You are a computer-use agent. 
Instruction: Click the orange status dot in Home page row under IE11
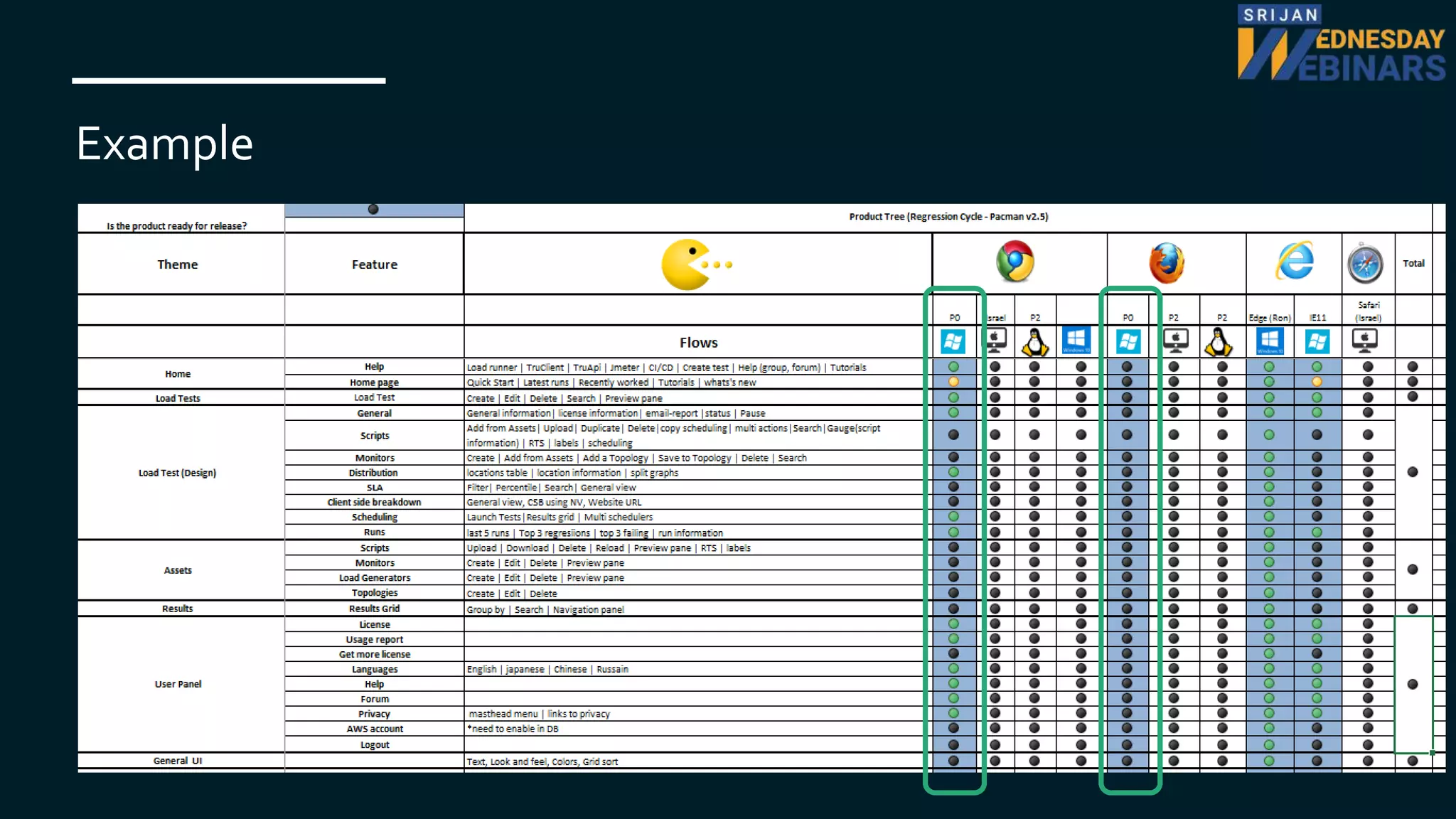1317,382
